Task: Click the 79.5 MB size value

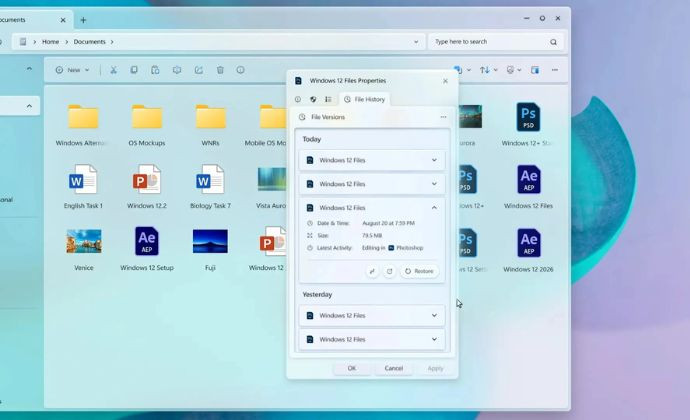Action: [x=372, y=236]
